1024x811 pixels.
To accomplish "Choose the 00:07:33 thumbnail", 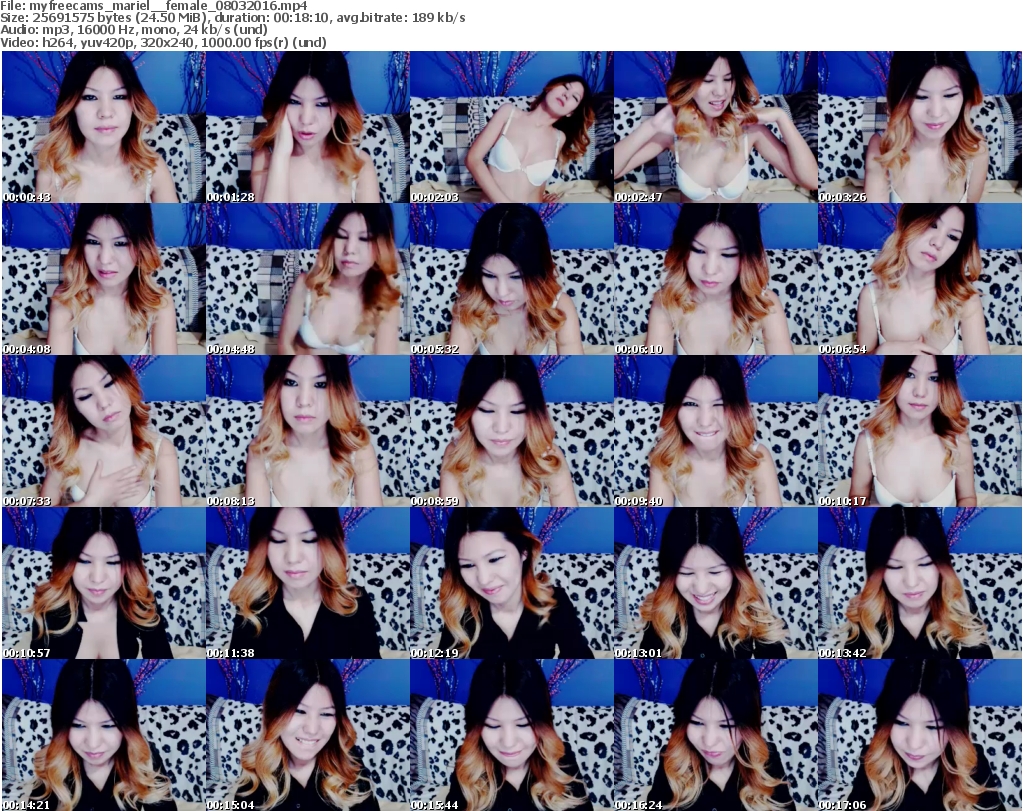I will (103, 431).
